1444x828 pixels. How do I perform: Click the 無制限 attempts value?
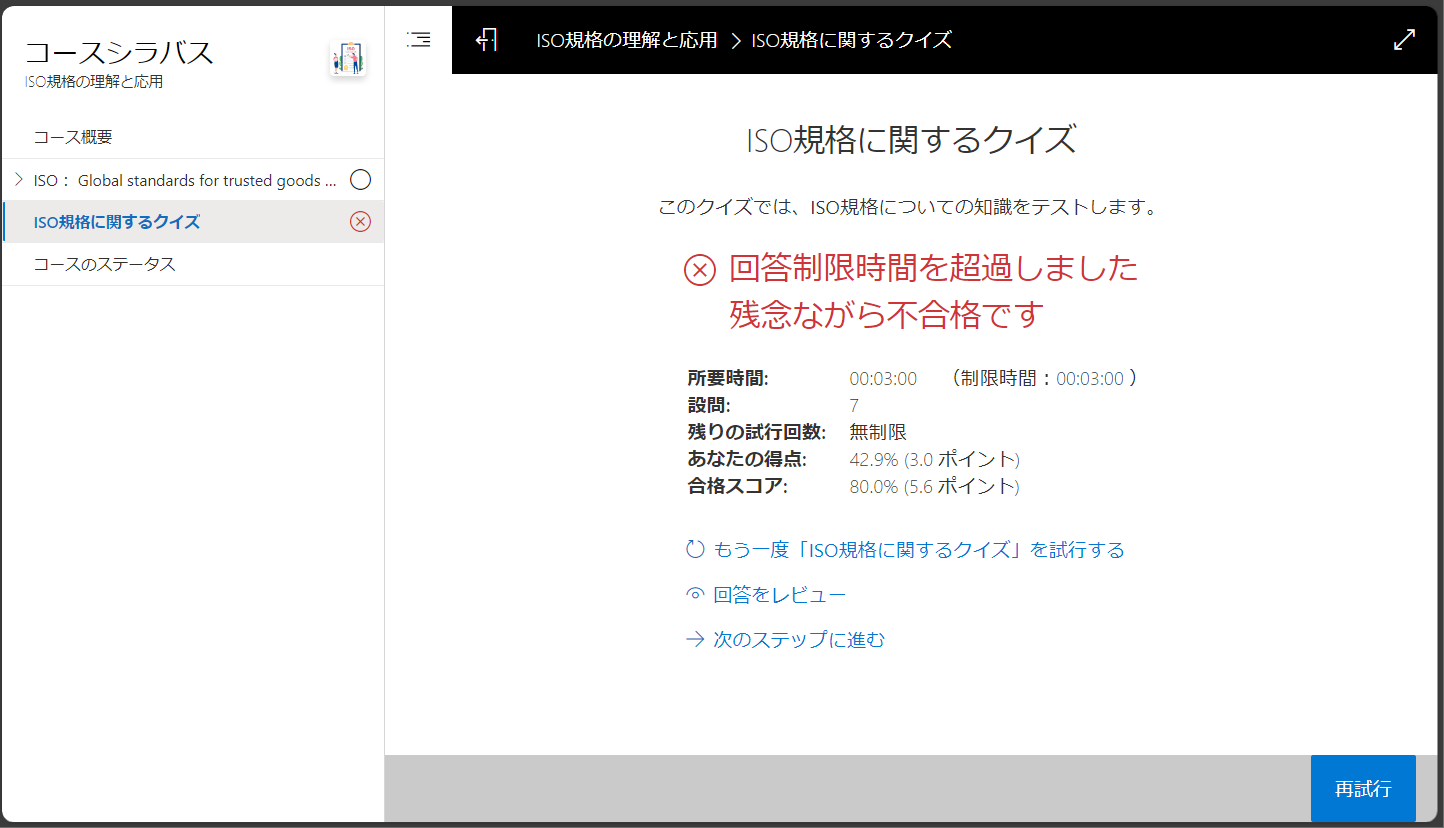[x=878, y=433]
